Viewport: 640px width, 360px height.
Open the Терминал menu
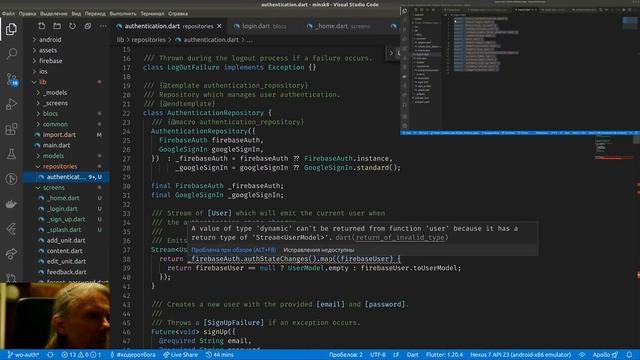click(x=152, y=13)
